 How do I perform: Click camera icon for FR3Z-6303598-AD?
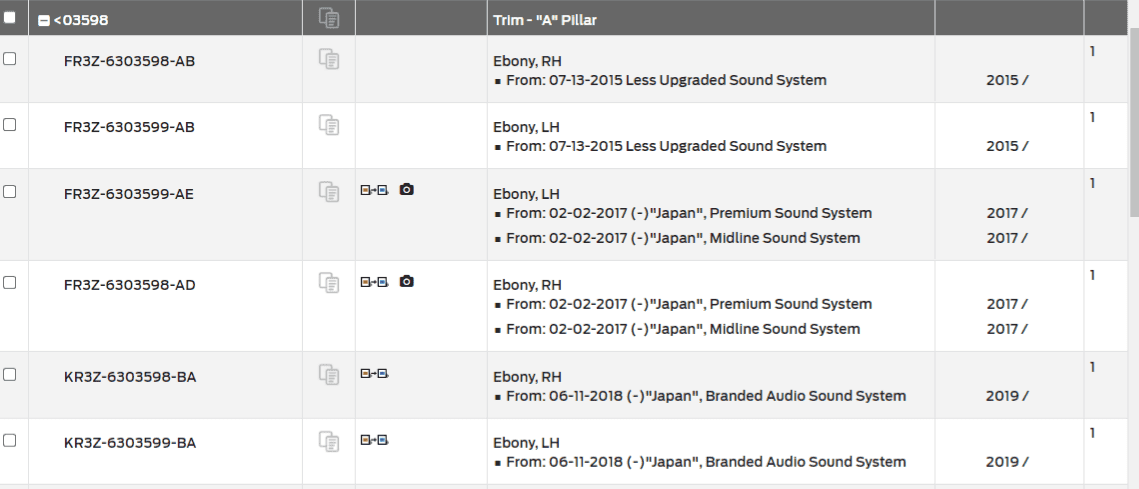point(407,281)
